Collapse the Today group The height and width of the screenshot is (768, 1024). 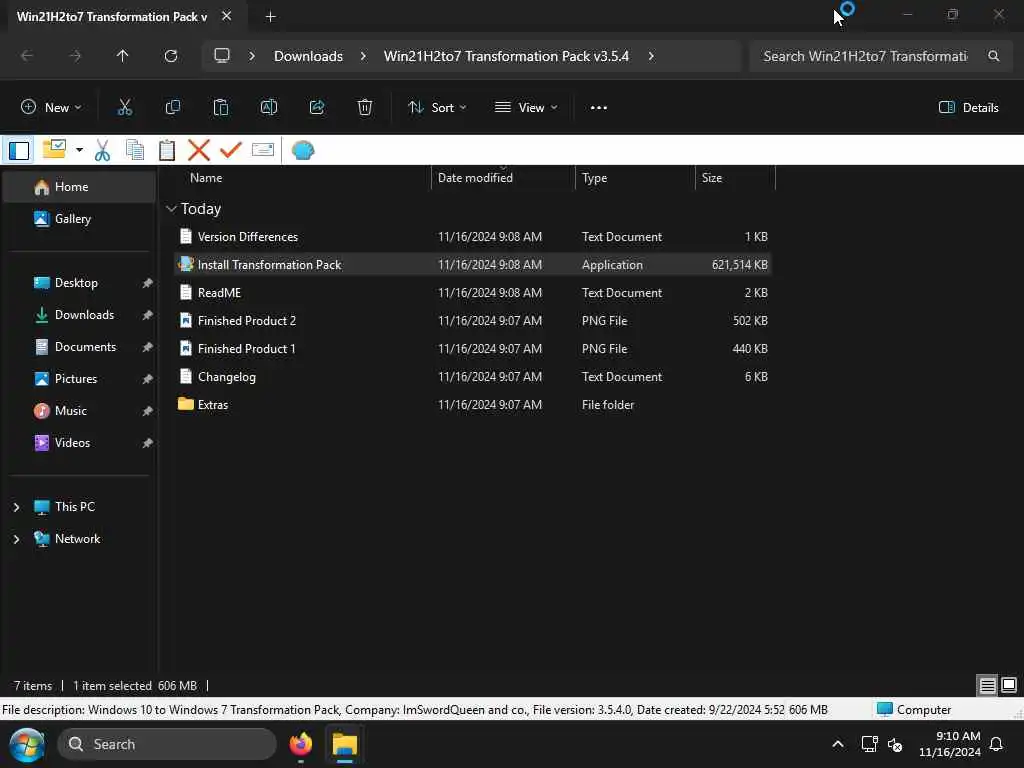coord(171,209)
